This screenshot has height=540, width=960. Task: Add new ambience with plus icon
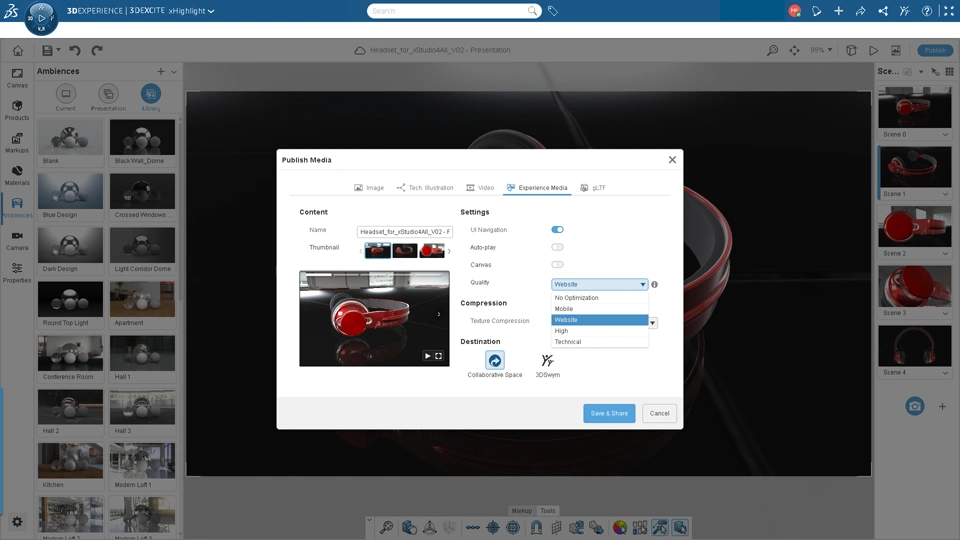pos(160,72)
